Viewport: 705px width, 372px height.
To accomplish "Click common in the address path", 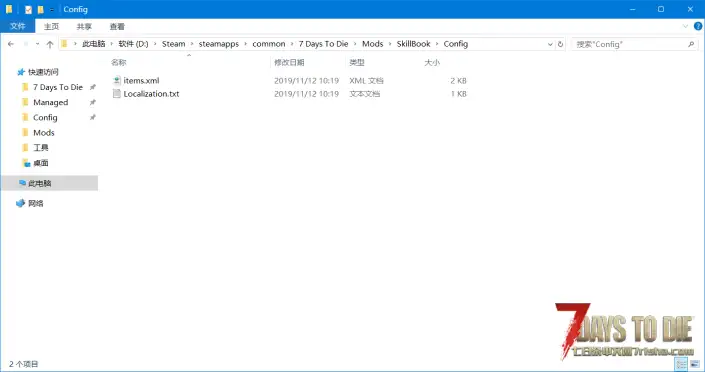I will coord(269,44).
